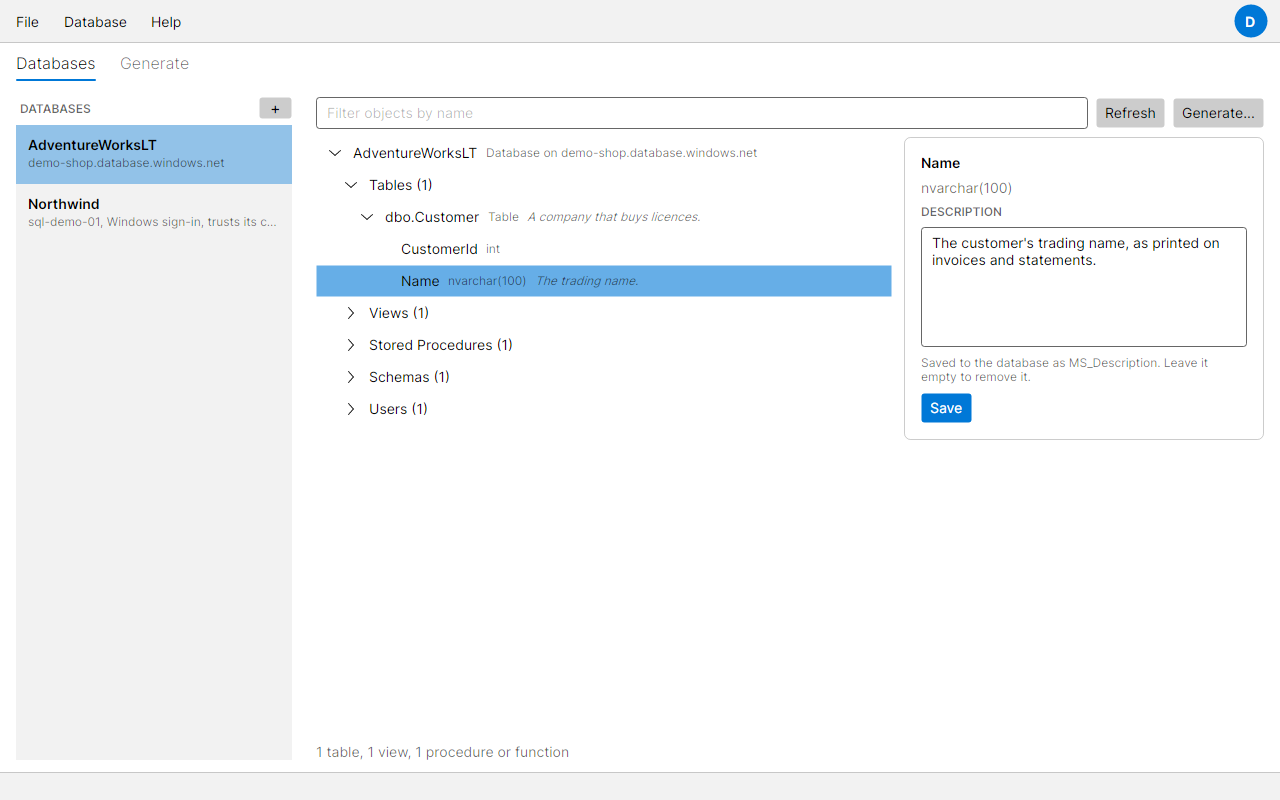Click the Refresh button

click(1130, 113)
